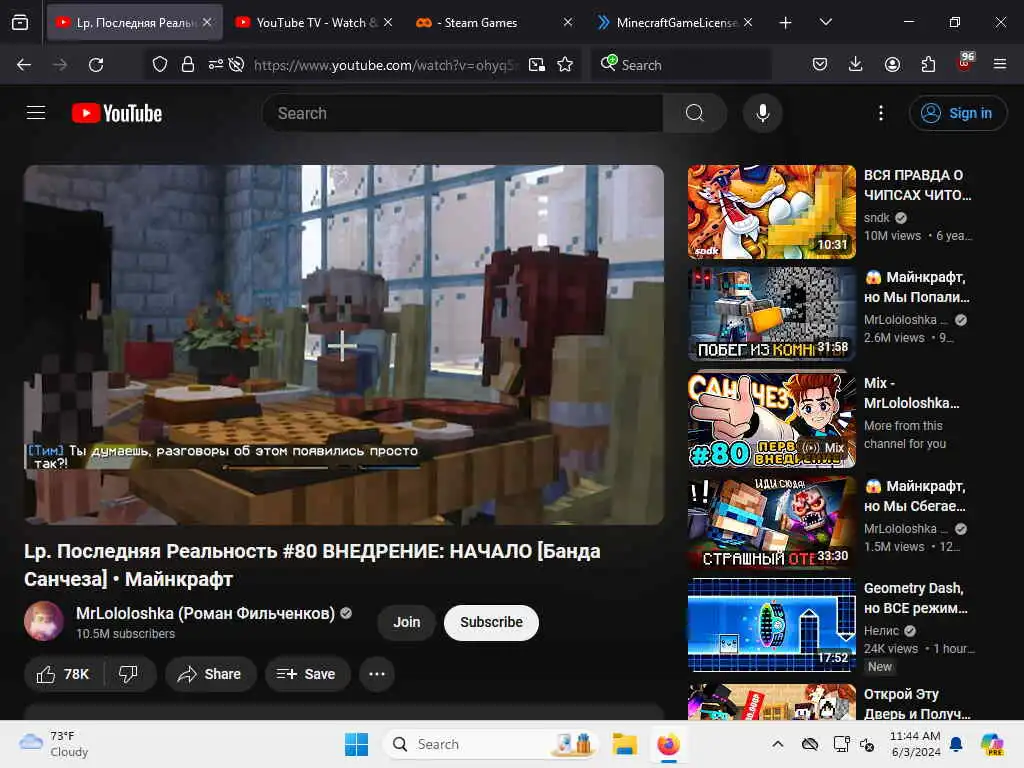Screen dimensions: 1024x768
Task: Open picture-in-picture icon in address bar
Action: click(537, 65)
